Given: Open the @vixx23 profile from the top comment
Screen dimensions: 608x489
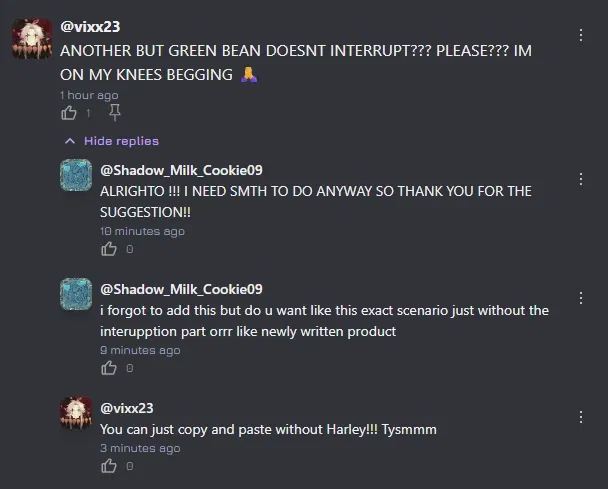Looking at the screenshot, I should [x=90, y=27].
